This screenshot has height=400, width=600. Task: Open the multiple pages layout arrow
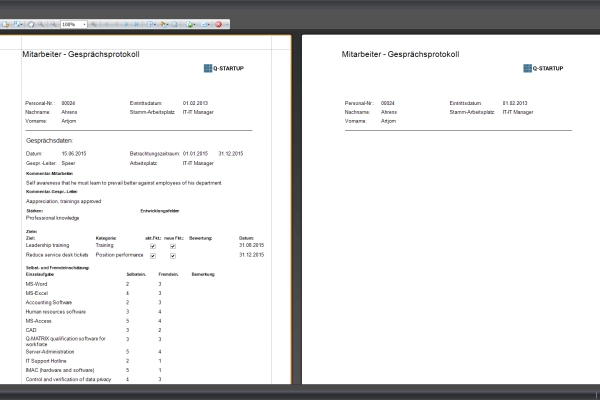coord(155,24)
